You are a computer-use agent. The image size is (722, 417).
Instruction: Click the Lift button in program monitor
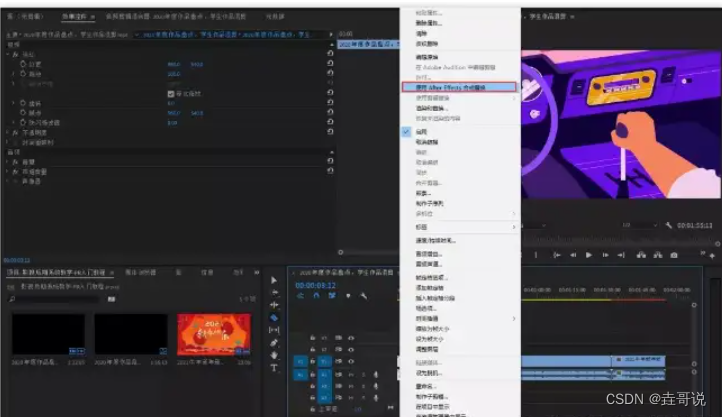(x=641, y=255)
